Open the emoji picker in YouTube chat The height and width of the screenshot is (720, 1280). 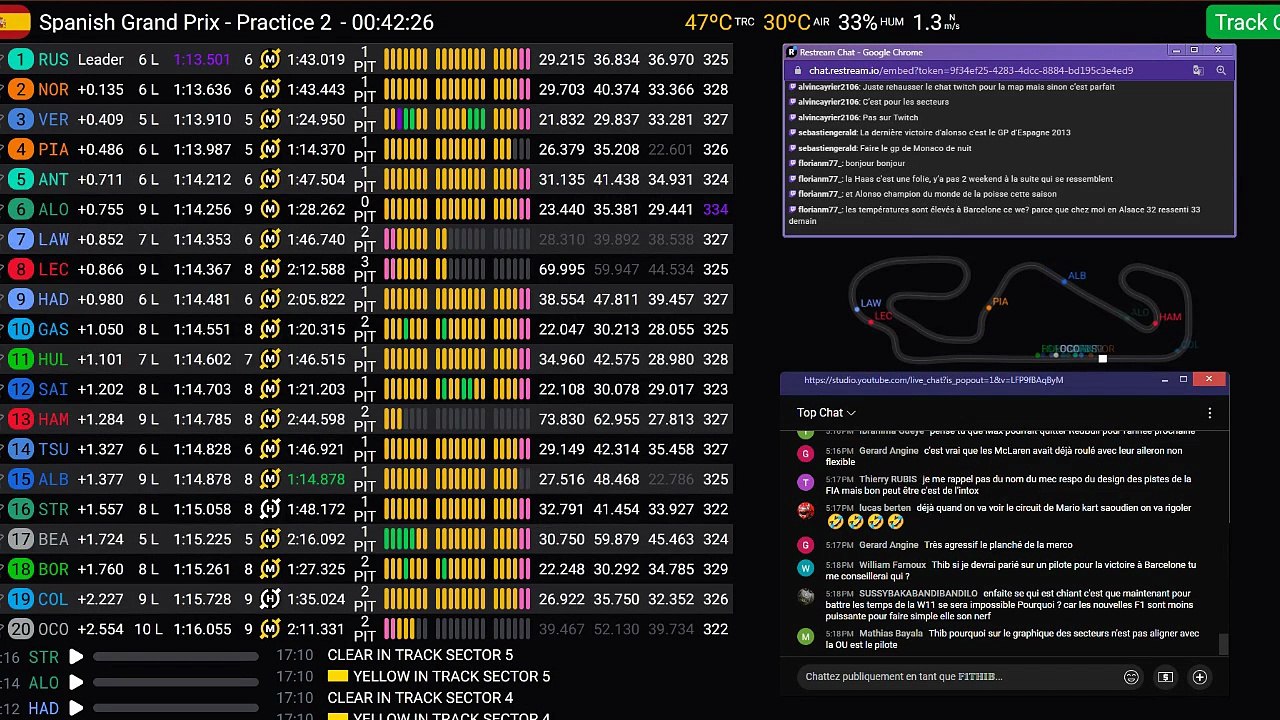[x=1131, y=677]
